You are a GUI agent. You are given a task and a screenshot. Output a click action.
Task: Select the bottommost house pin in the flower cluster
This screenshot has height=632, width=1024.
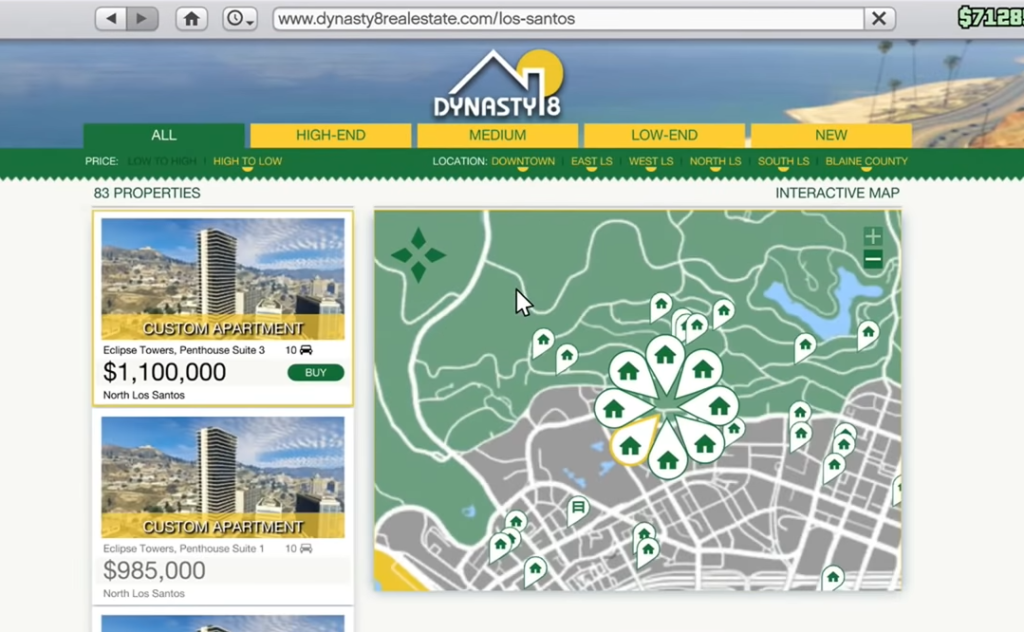click(x=667, y=457)
